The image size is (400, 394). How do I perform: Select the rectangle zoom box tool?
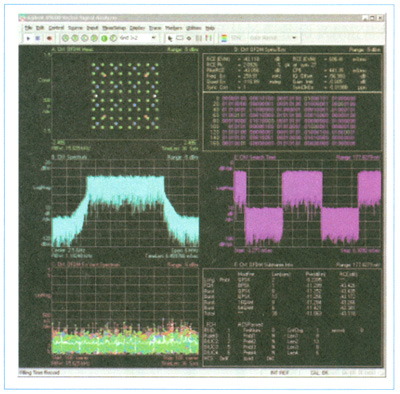coord(180,38)
